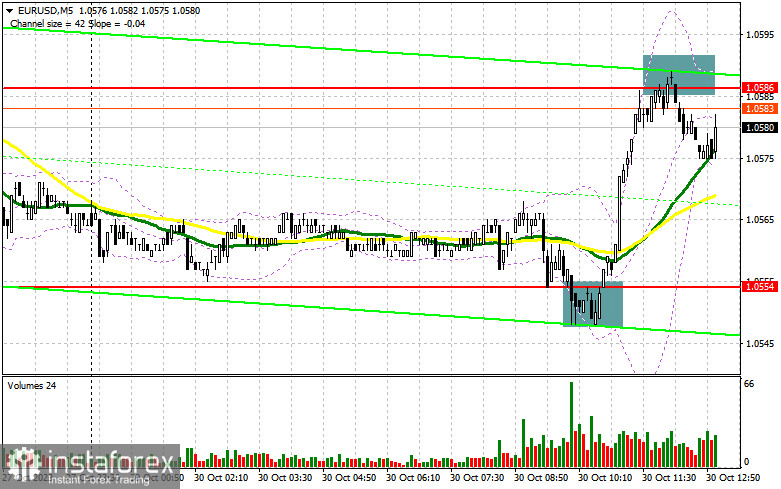
Task: Click the teal highlighted rectangle near 1.0586
Action: [679, 75]
